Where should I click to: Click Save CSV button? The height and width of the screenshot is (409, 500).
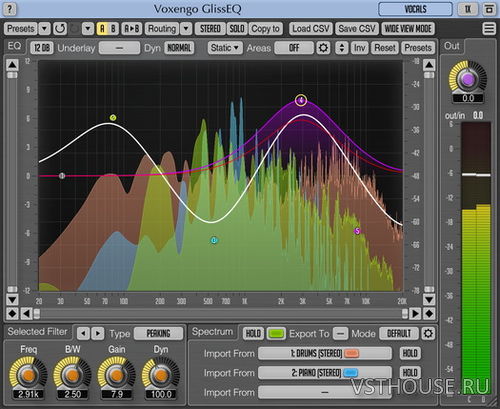(357, 29)
